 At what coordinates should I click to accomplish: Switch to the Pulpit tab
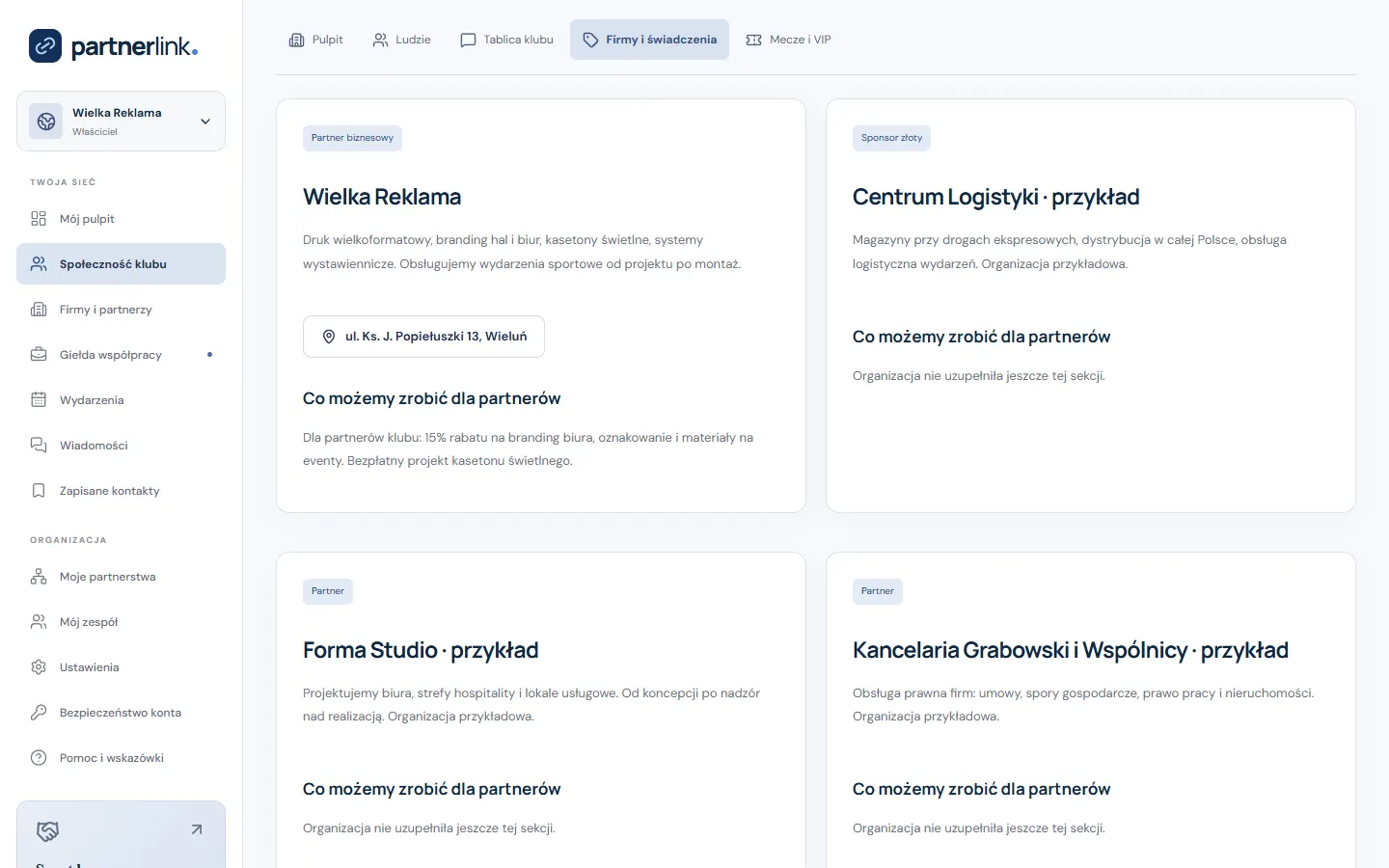[x=316, y=40]
